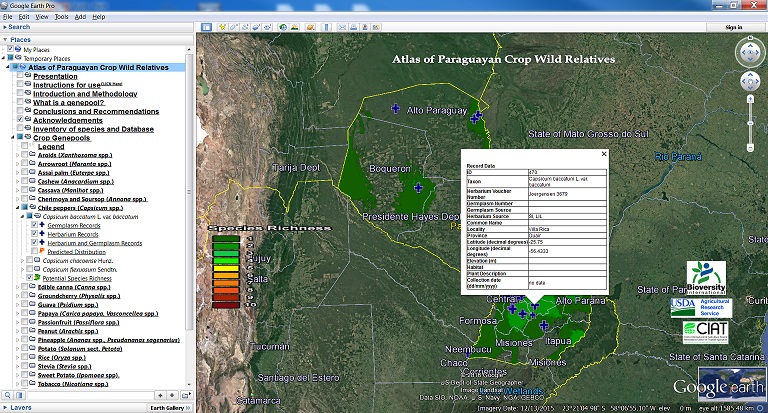Uncheck Herbarium and Germplasm Records checkbox
The image size is (768, 413).
click(x=34, y=243)
